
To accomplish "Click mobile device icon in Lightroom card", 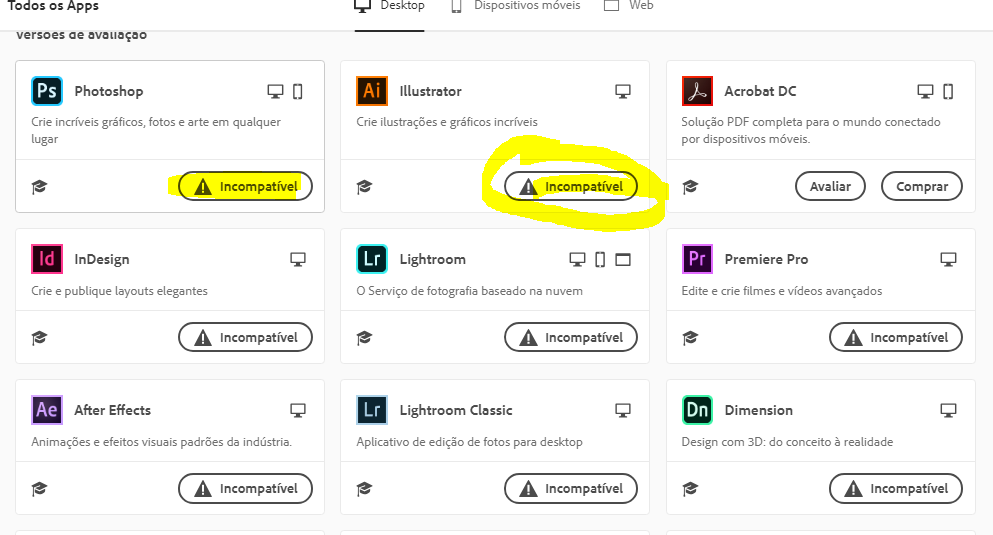I will 600,259.
